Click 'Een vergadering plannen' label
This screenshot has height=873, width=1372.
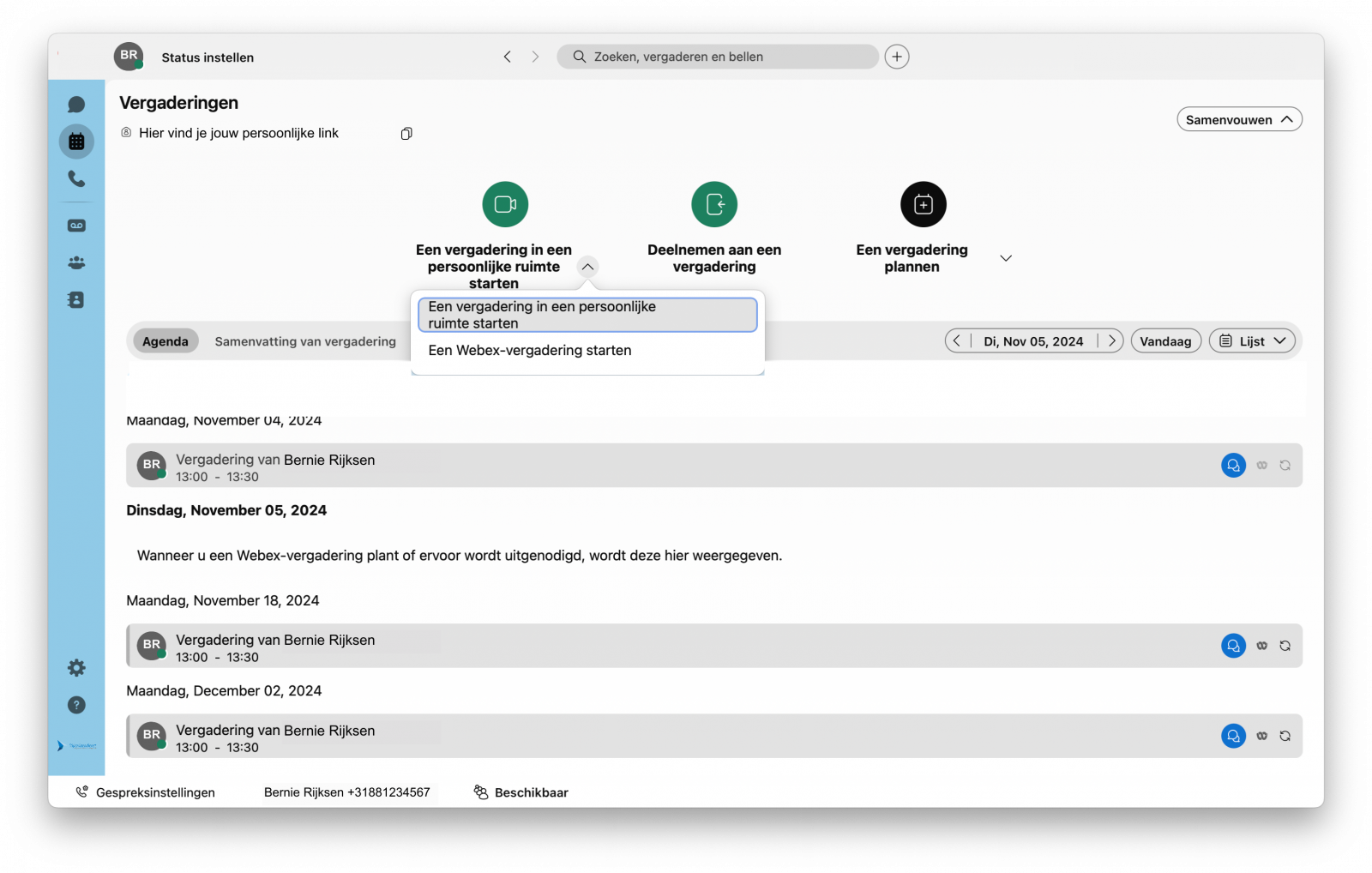click(x=912, y=258)
